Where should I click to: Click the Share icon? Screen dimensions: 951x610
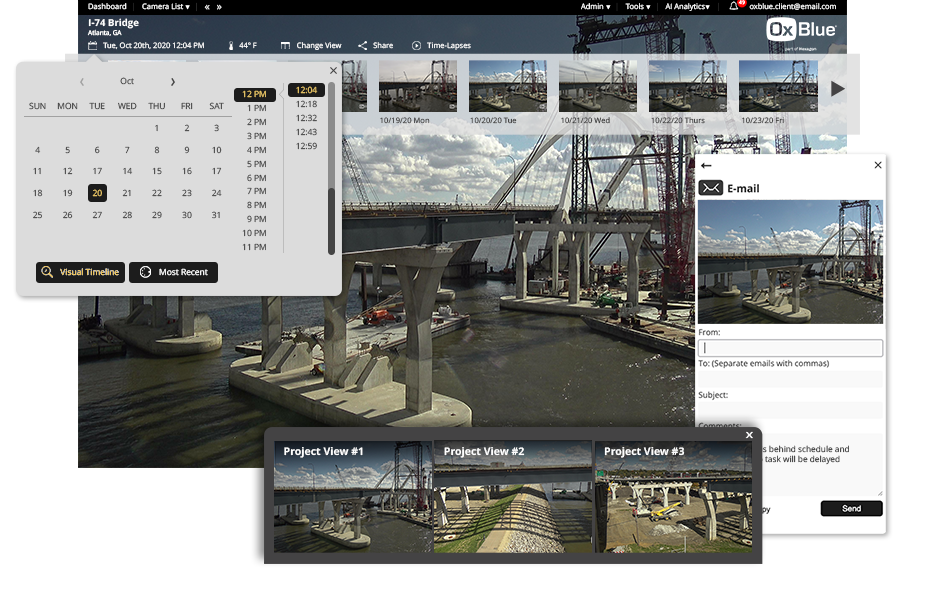point(363,45)
